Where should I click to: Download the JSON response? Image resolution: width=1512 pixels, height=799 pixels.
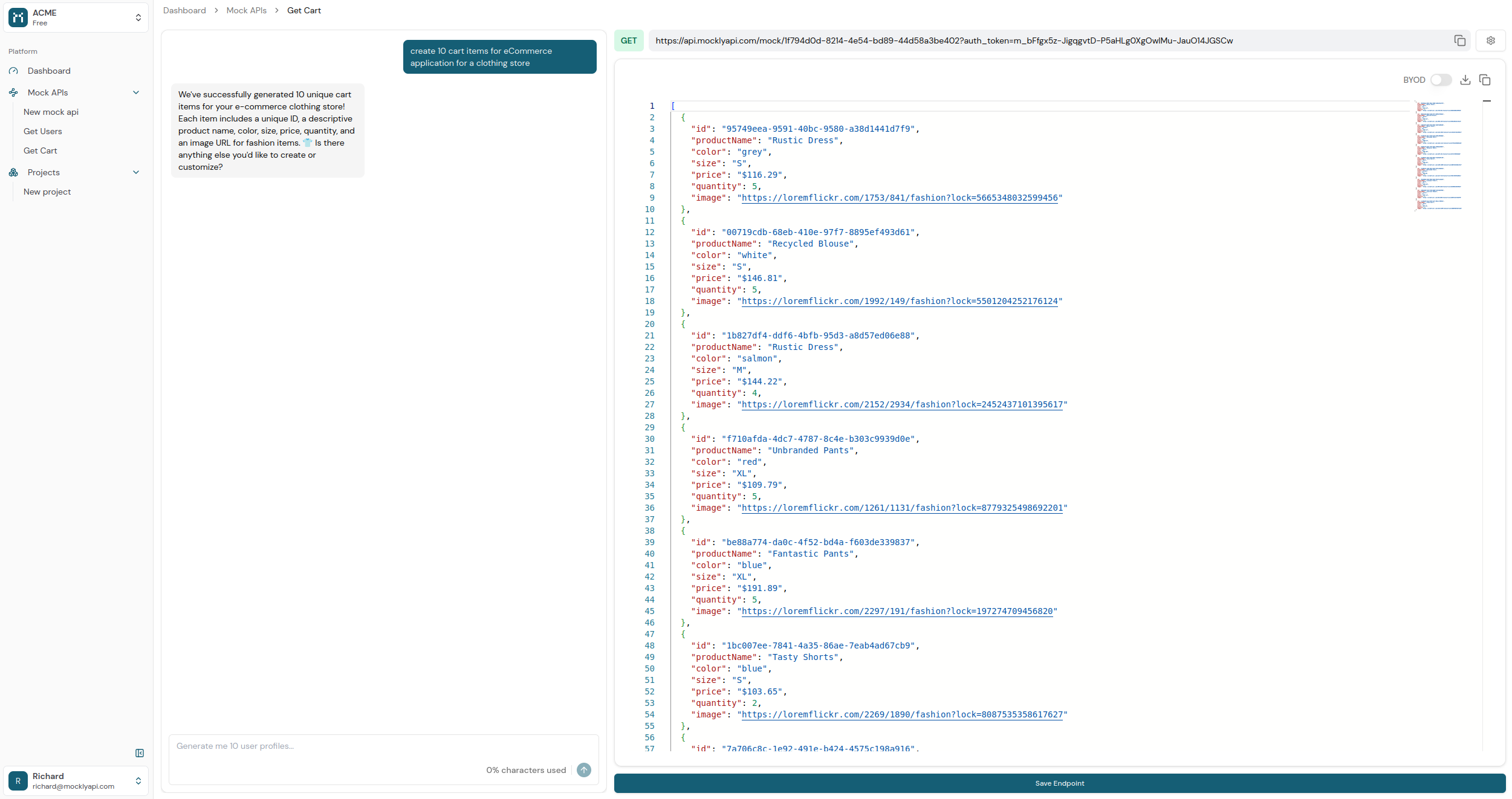(x=1465, y=79)
